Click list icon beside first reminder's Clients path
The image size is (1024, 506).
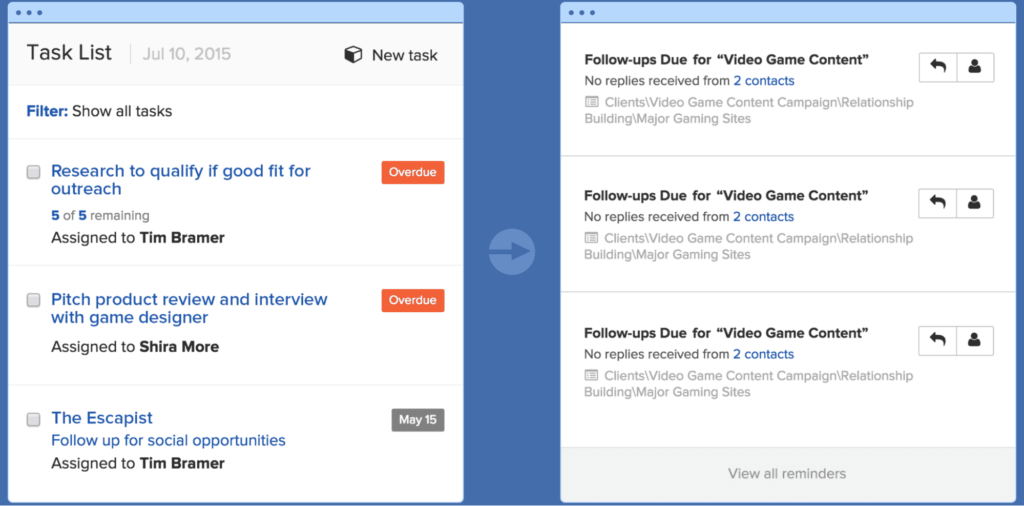pos(591,102)
